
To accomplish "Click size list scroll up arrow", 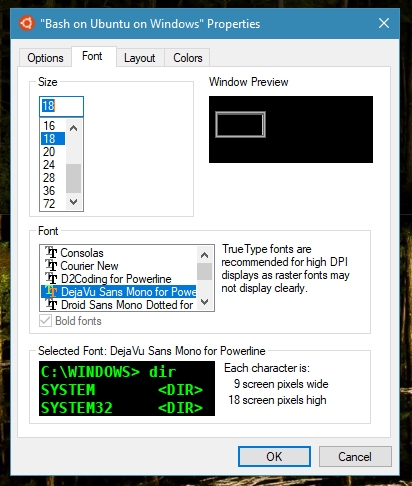I will click(x=74, y=128).
